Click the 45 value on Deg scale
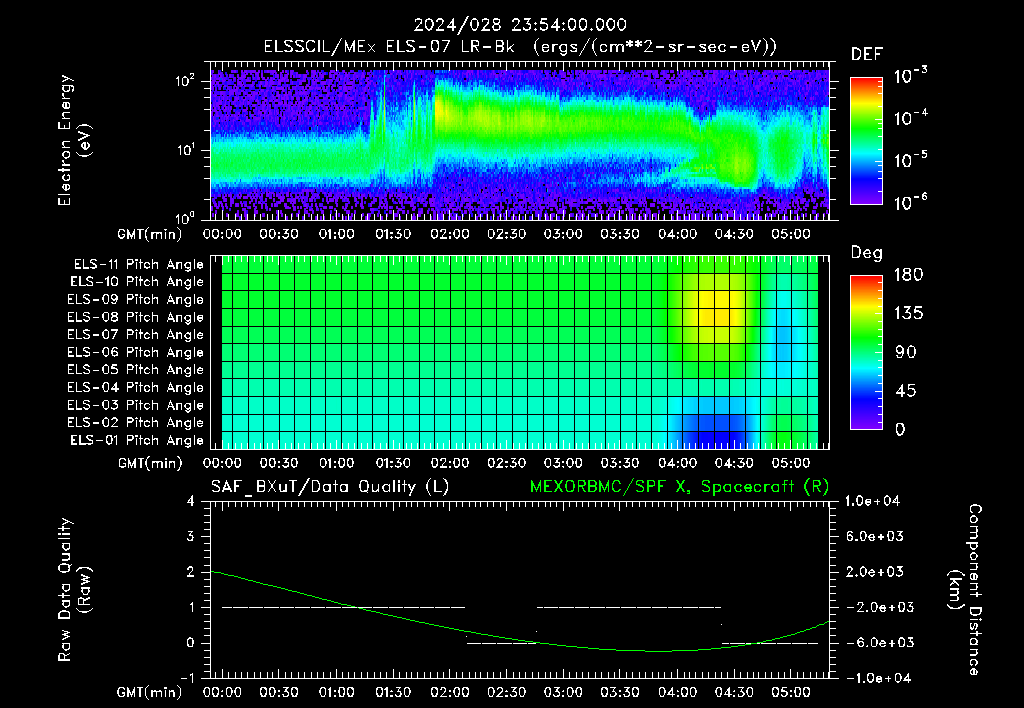Screen dimensions: 1024x708 coord(908,391)
